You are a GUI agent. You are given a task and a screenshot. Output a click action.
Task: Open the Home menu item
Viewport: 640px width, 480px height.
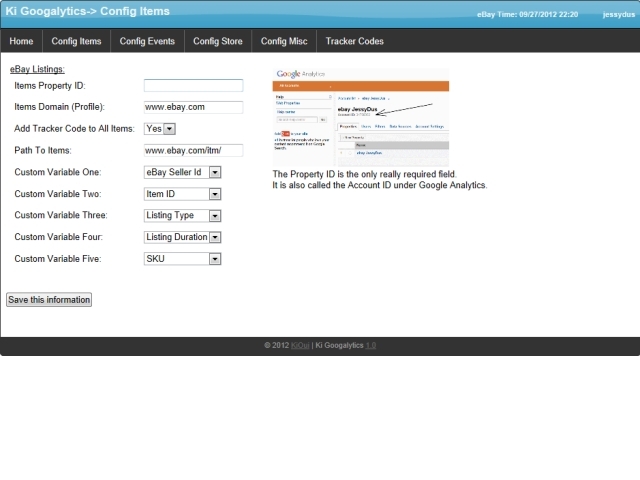pos(21,41)
